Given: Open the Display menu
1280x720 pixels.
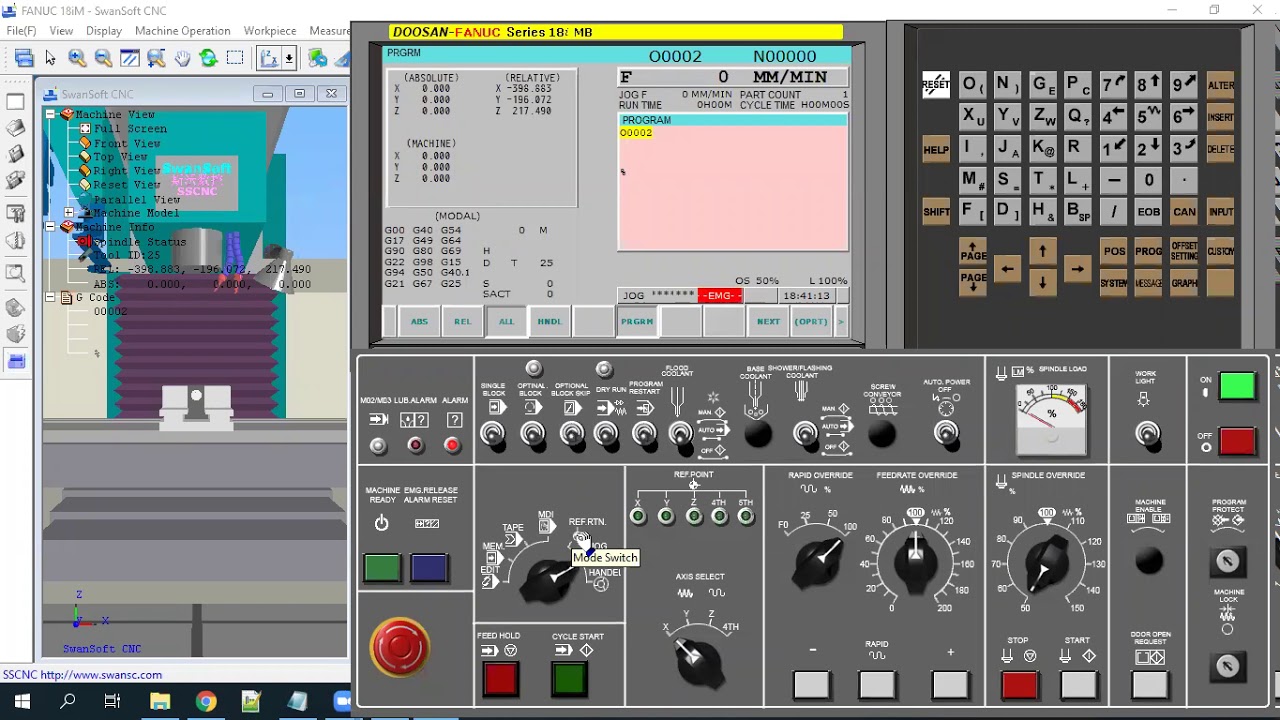Looking at the screenshot, I should click(x=104, y=31).
